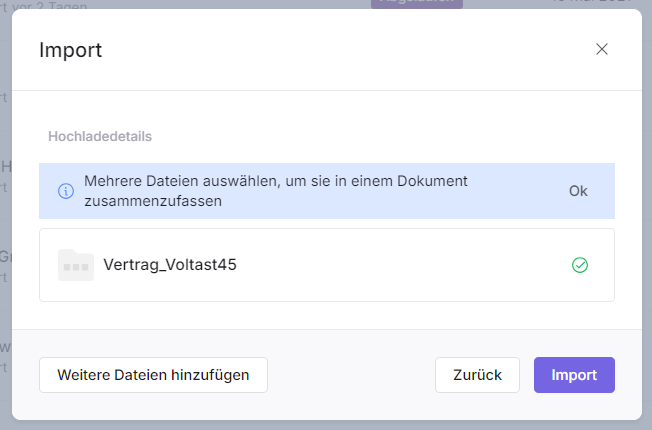This screenshot has height=430, width=652.
Task: Click the green upload success checkmark
Action: point(579,265)
